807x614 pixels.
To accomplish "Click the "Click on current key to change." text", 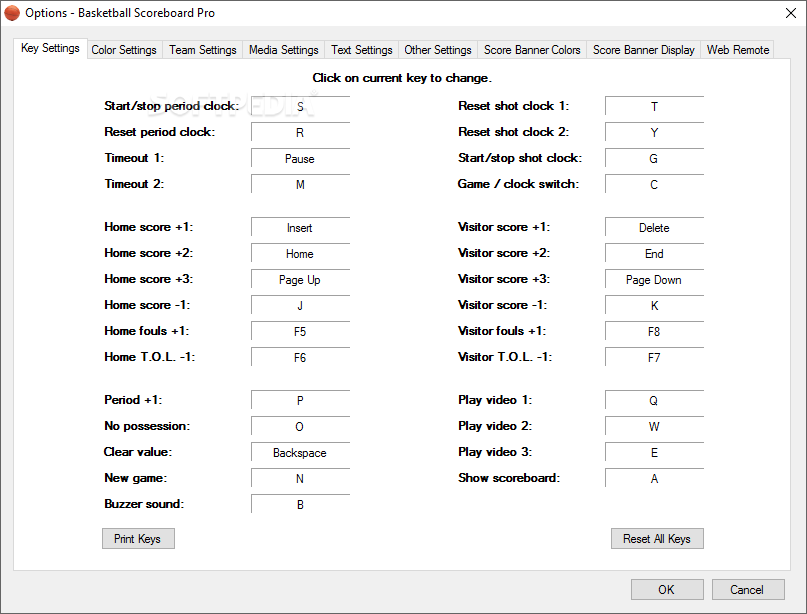I will [402, 78].
